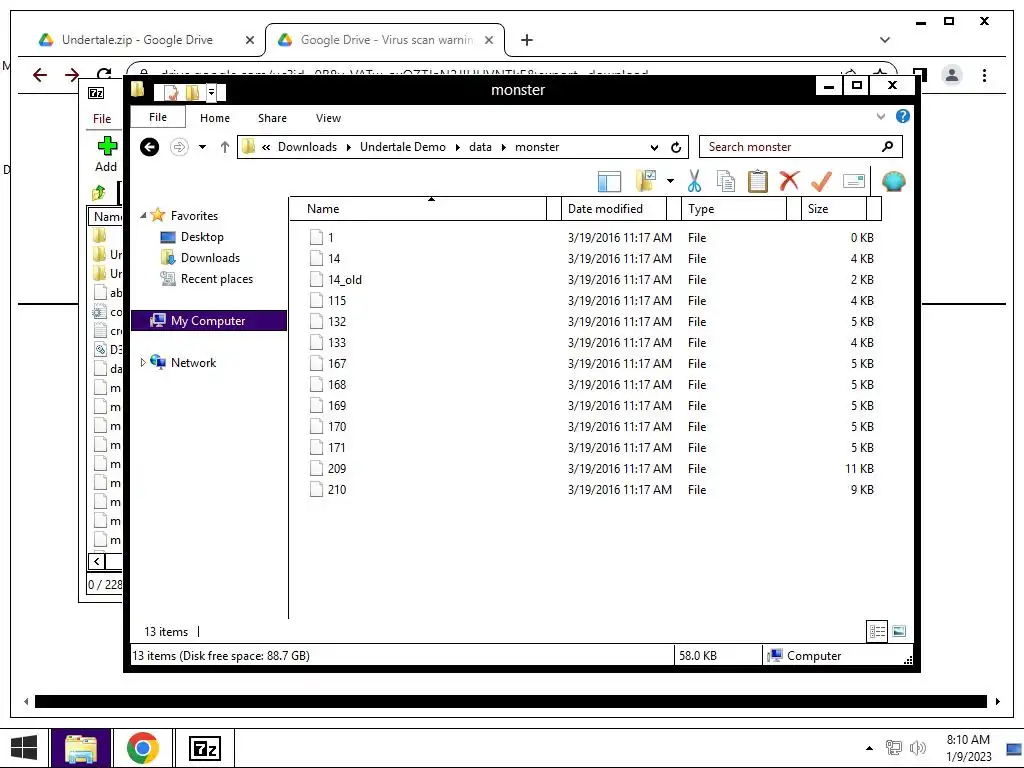Click the Paste clipboard icon
Viewport: 1024px width, 768px height.
[x=758, y=181]
